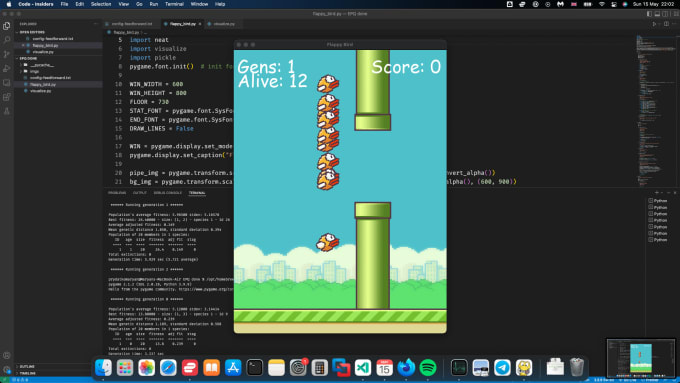Open the Search view in activity bar
Viewport: 680px width, 383px height.
tap(7, 40)
